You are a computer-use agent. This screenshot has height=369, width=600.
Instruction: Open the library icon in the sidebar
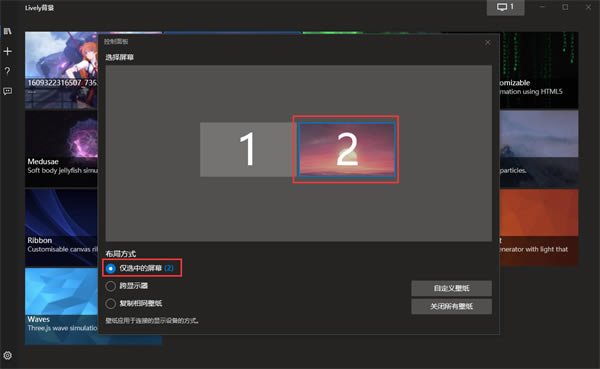[7, 31]
